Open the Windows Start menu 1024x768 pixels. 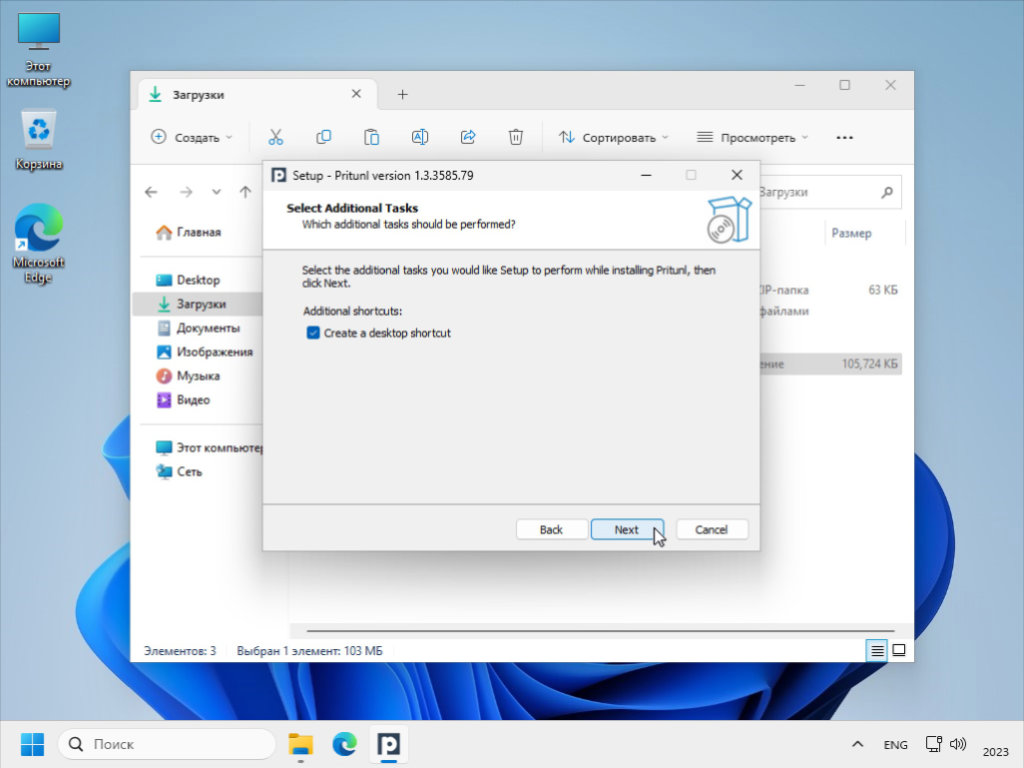pyautogui.click(x=32, y=744)
